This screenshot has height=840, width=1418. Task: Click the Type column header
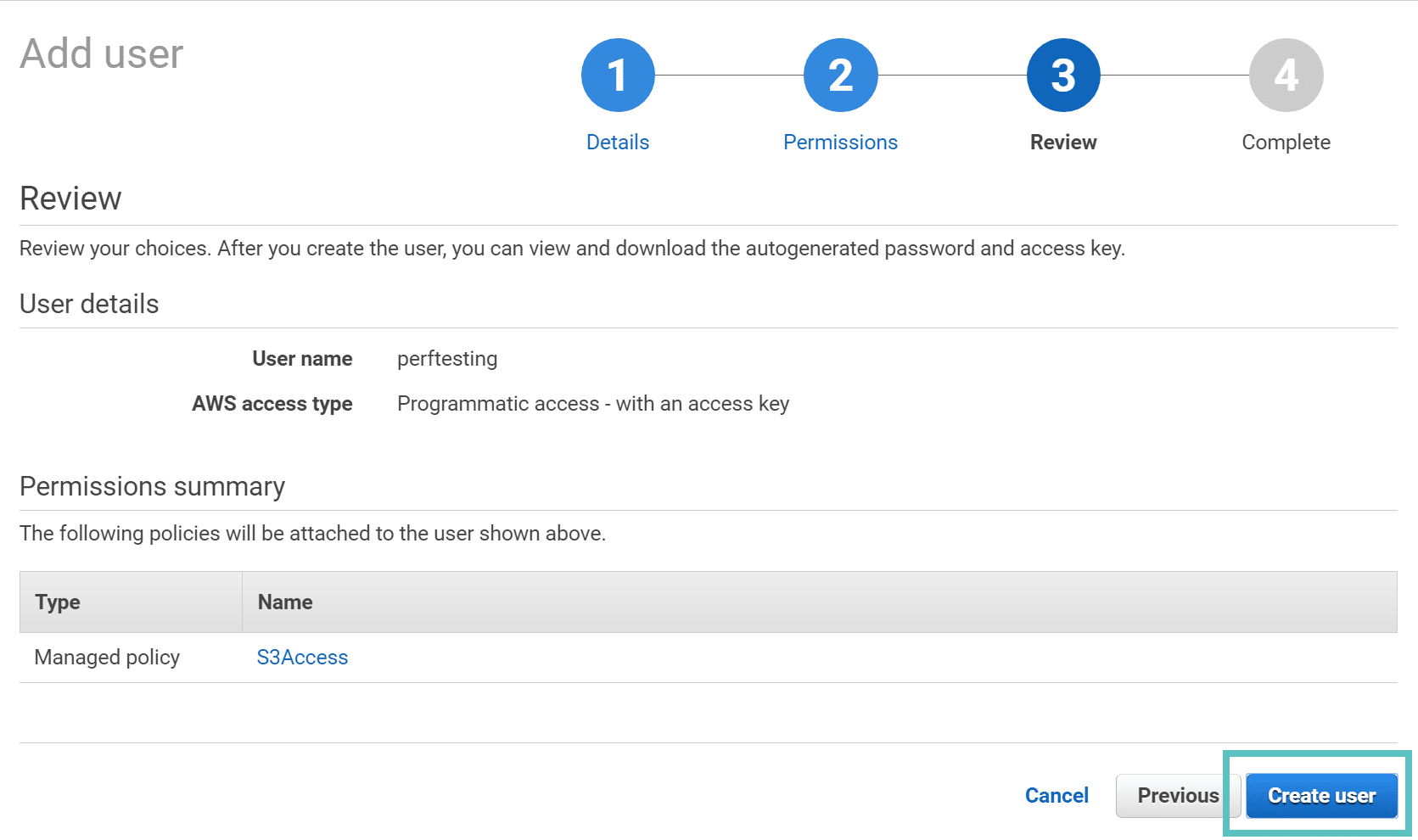pyautogui.click(x=58, y=602)
